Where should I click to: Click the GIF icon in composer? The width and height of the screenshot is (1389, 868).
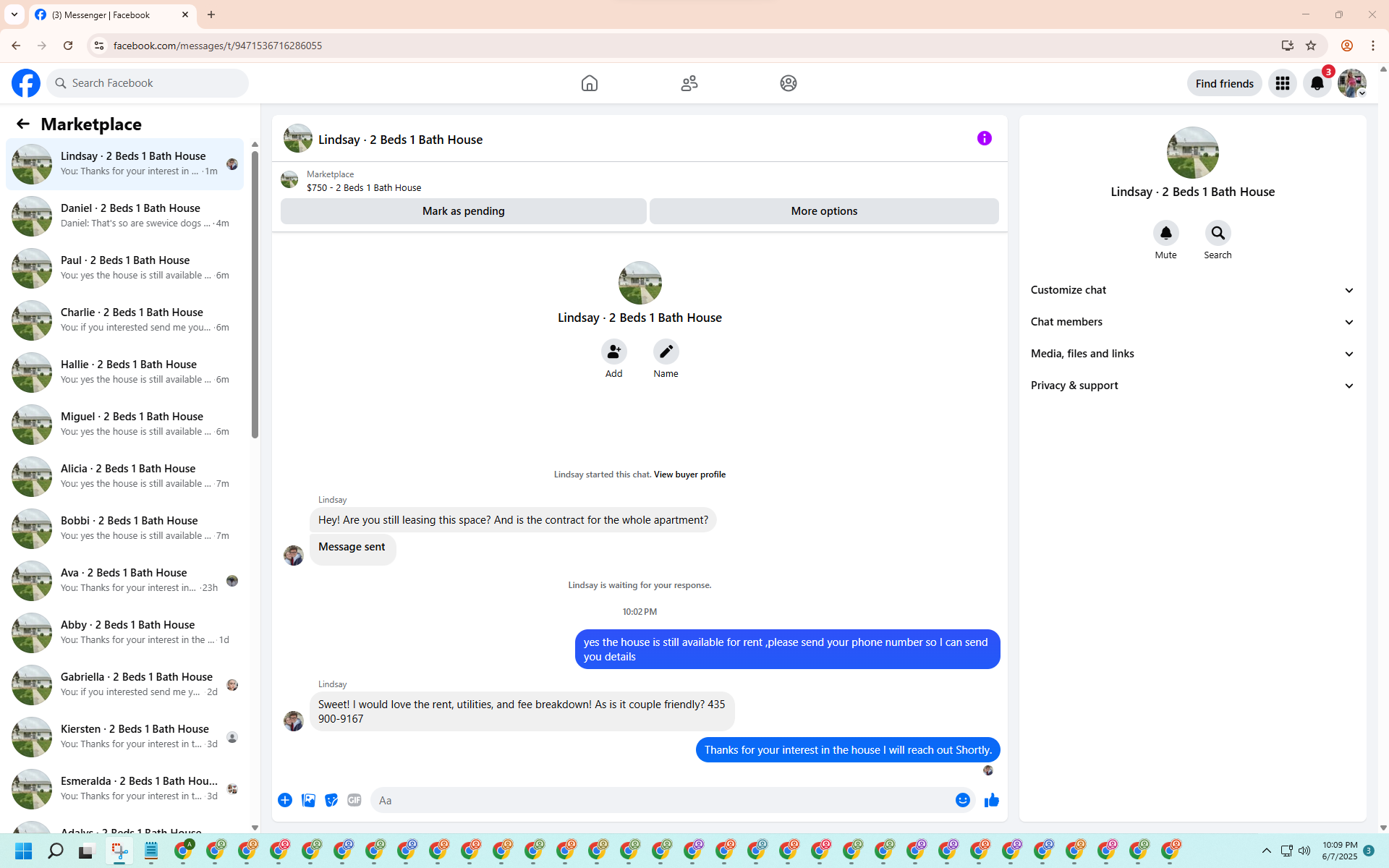[x=354, y=800]
